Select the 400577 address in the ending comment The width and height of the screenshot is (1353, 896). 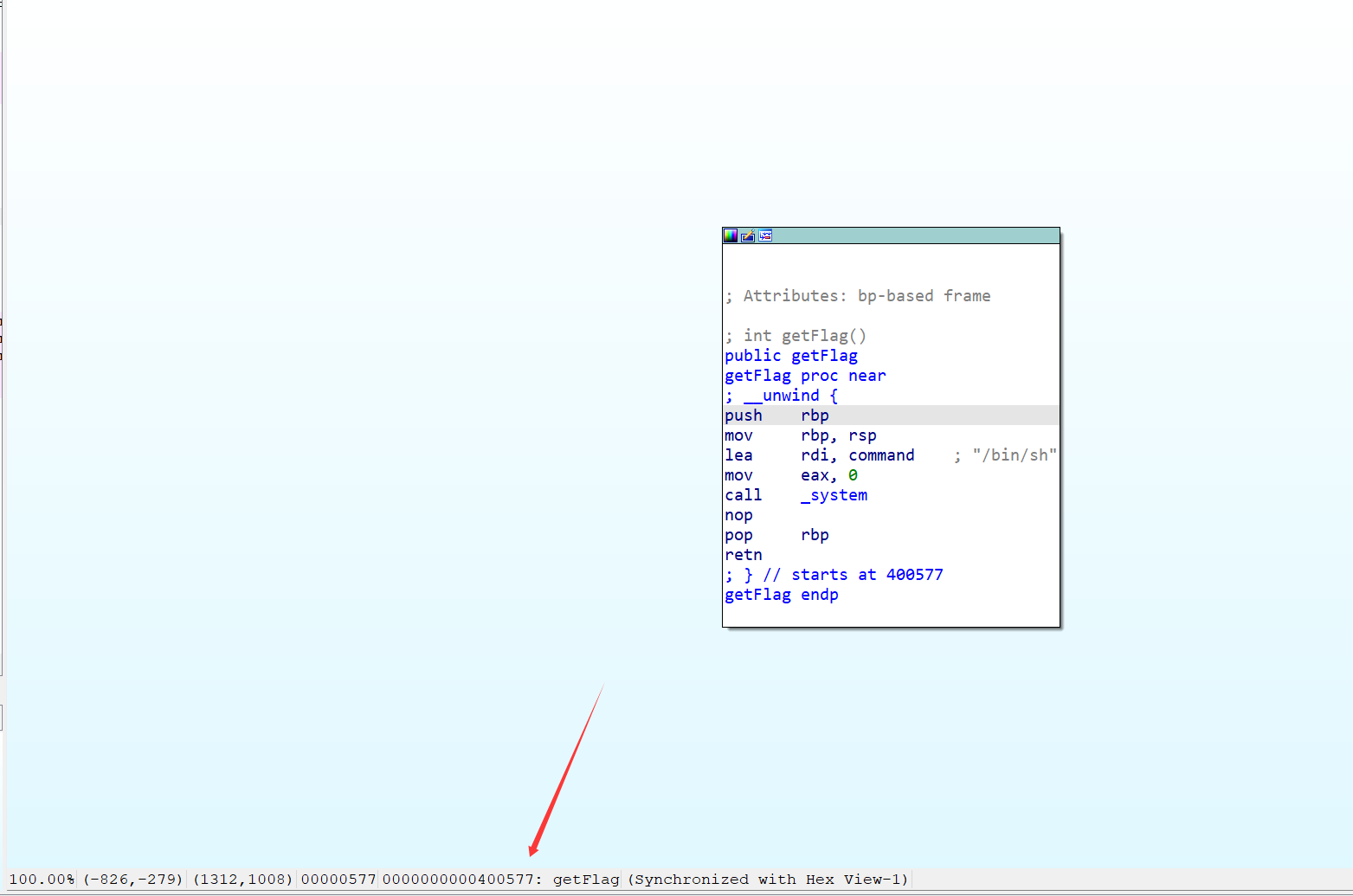coord(915,574)
